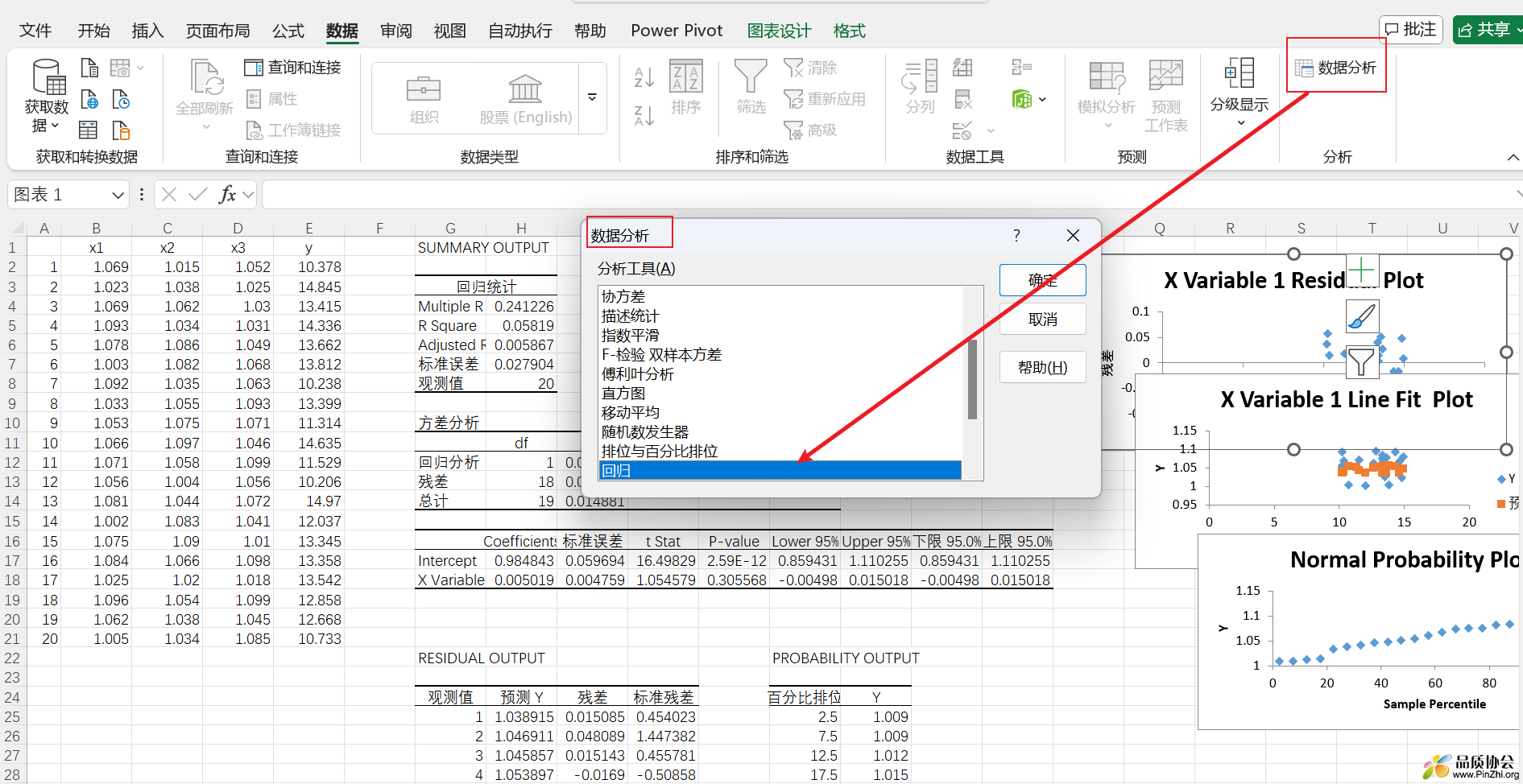Open Advanced filter (高级)
The image size is (1523, 784).
(810, 130)
